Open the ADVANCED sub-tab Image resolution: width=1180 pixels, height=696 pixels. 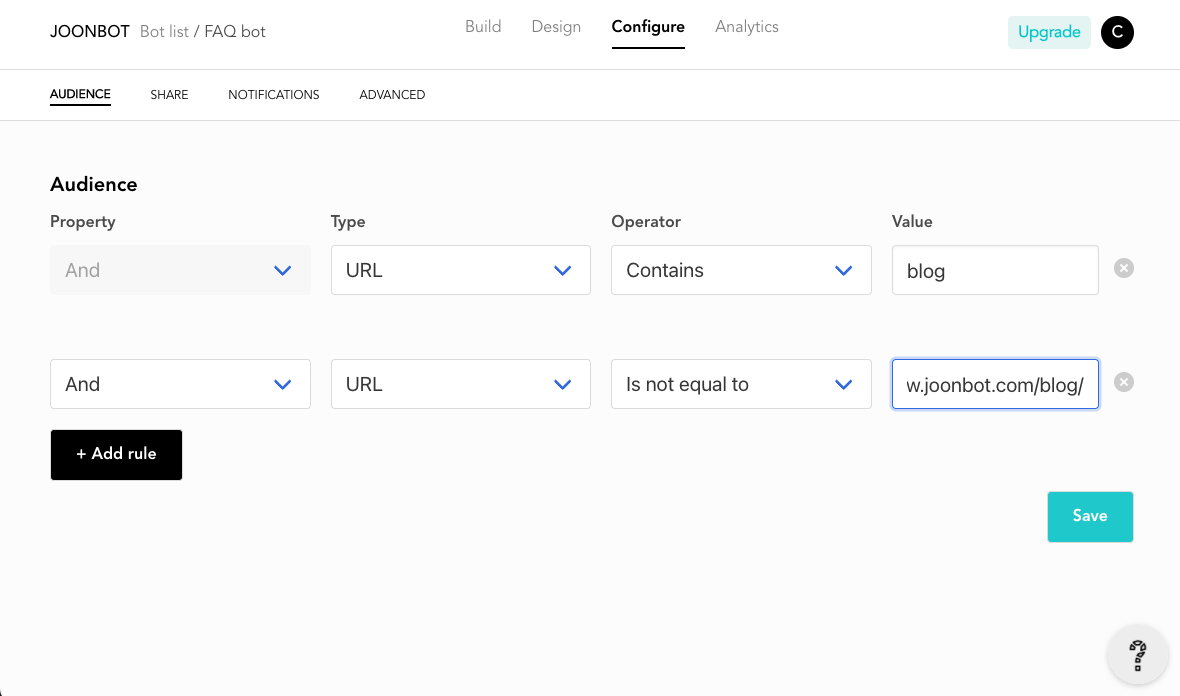(x=392, y=95)
